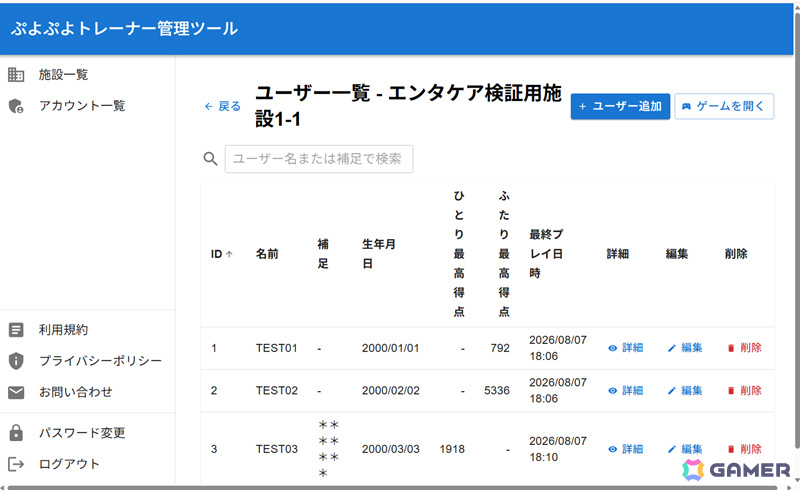Open 詳細 for user TEST01
The width and height of the screenshot is (800, 490).
pos(626,348)
